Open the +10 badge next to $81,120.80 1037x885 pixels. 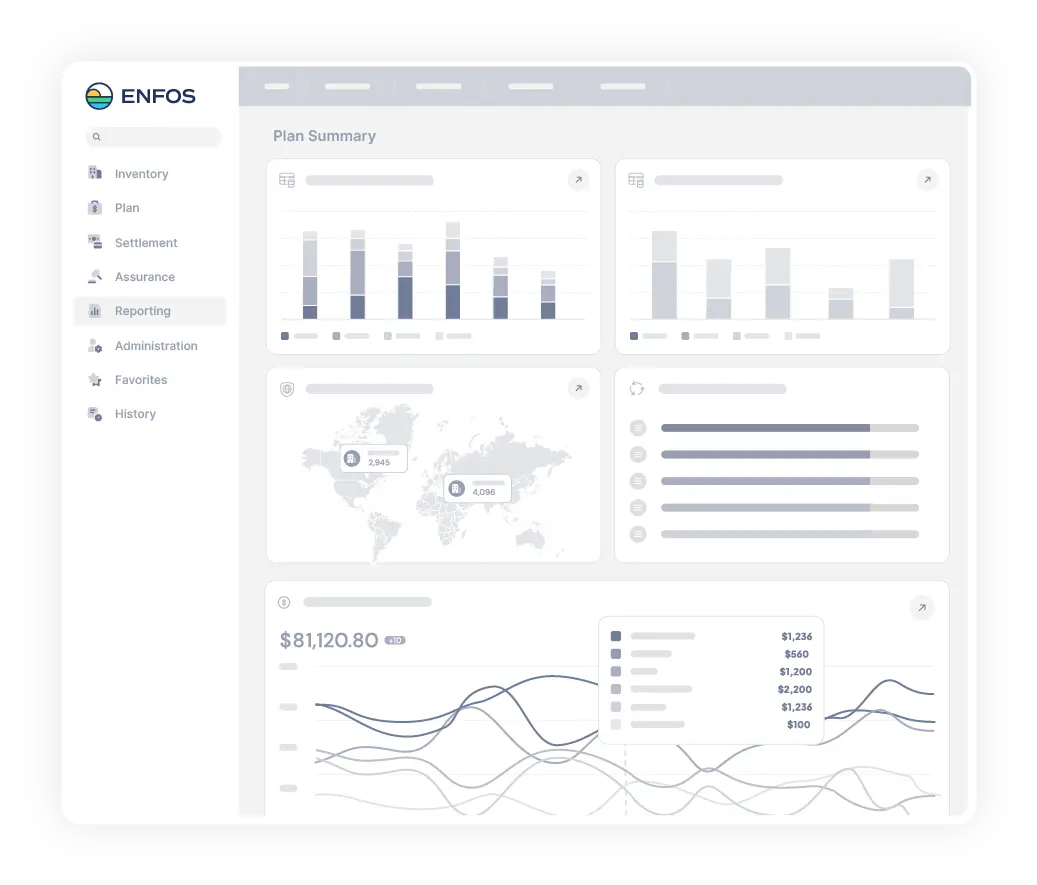[x=396, y=640]
